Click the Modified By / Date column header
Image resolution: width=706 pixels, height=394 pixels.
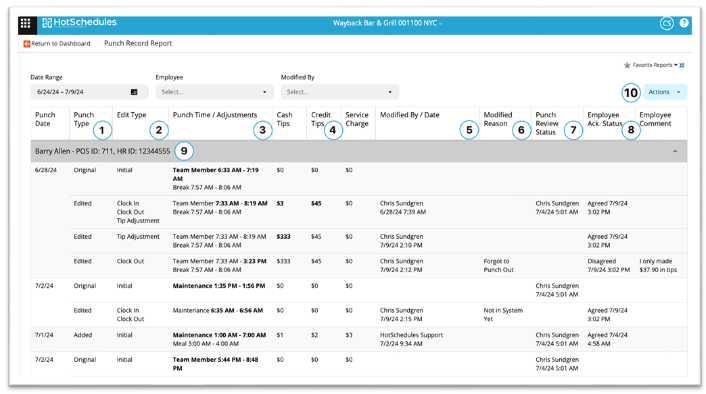pos(409,115)
